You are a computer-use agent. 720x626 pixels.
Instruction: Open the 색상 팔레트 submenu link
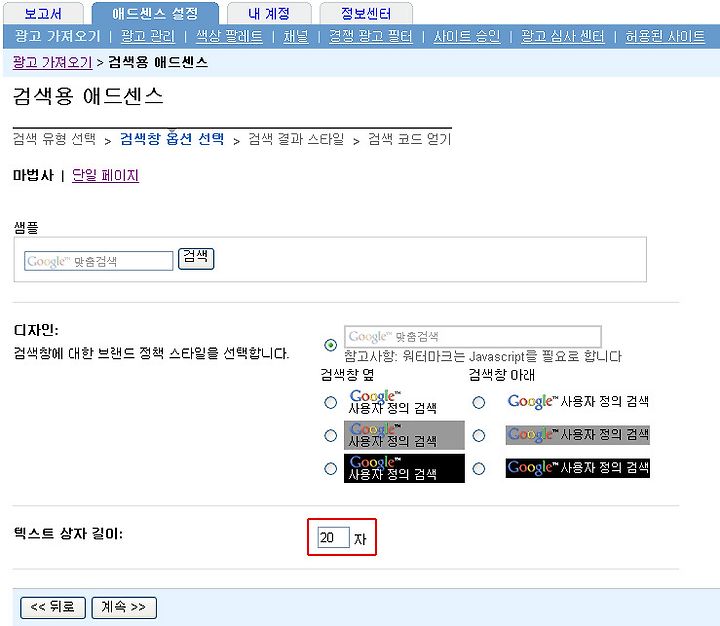229,36
